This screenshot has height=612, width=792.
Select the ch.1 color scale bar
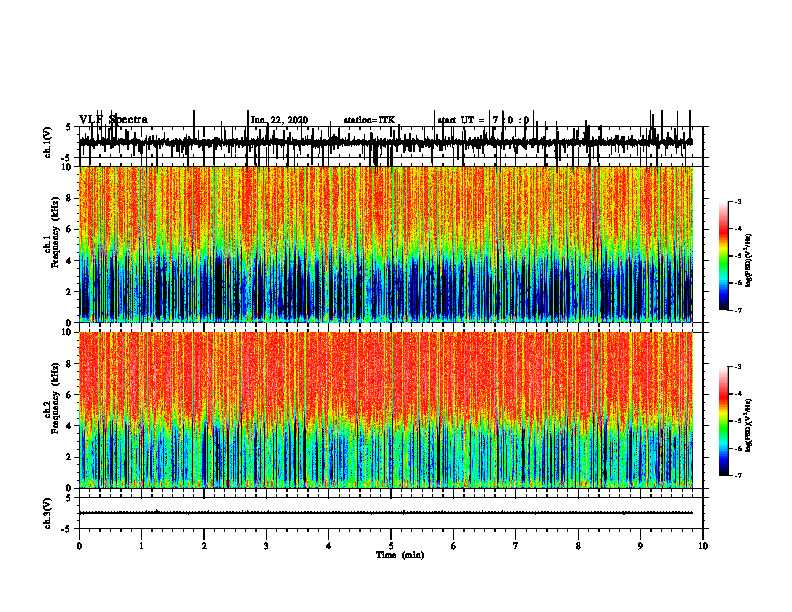click(723, 256)
